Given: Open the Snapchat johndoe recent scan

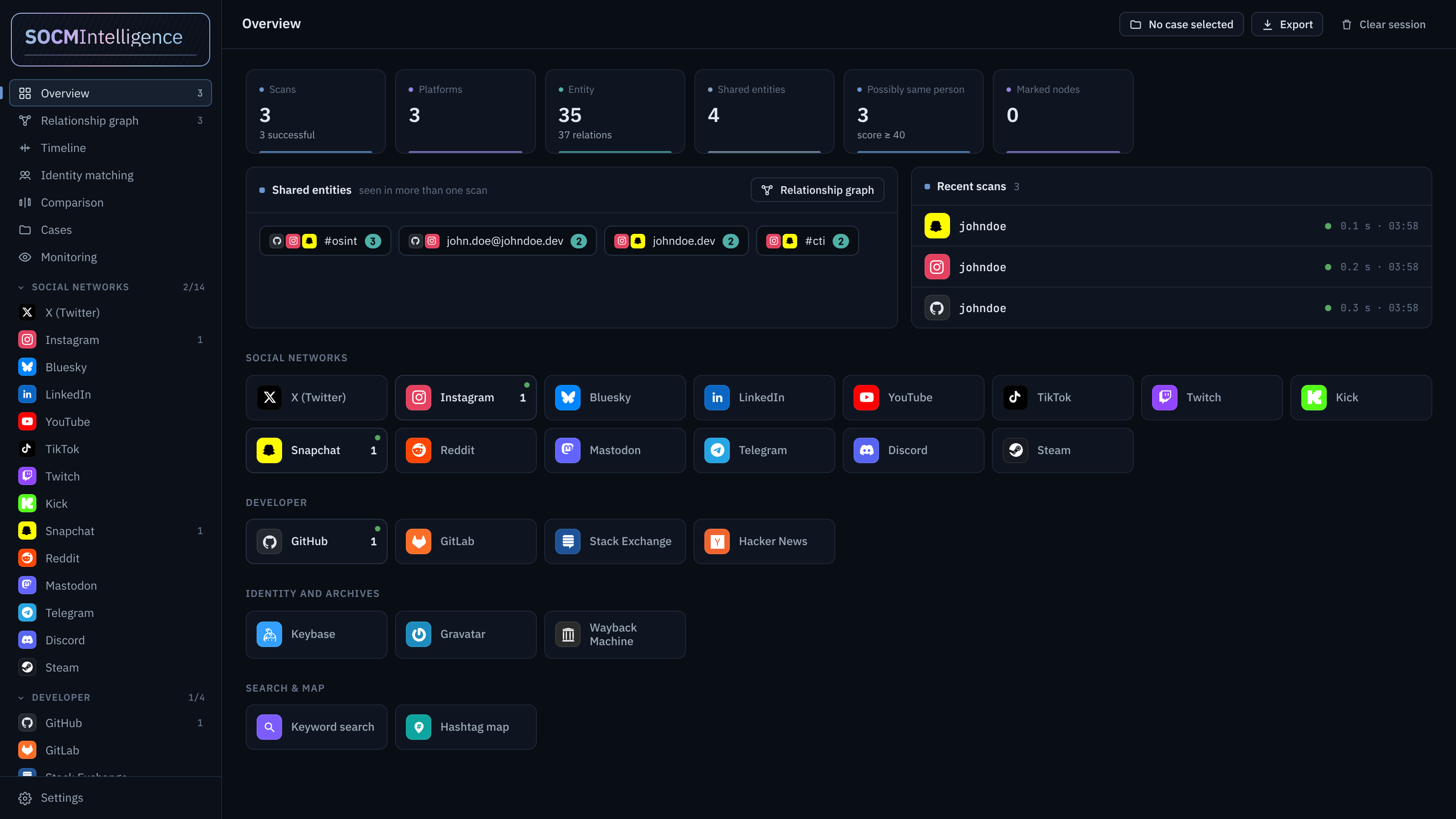Looking at the screenshot, I should click(x=1171, y=226).
